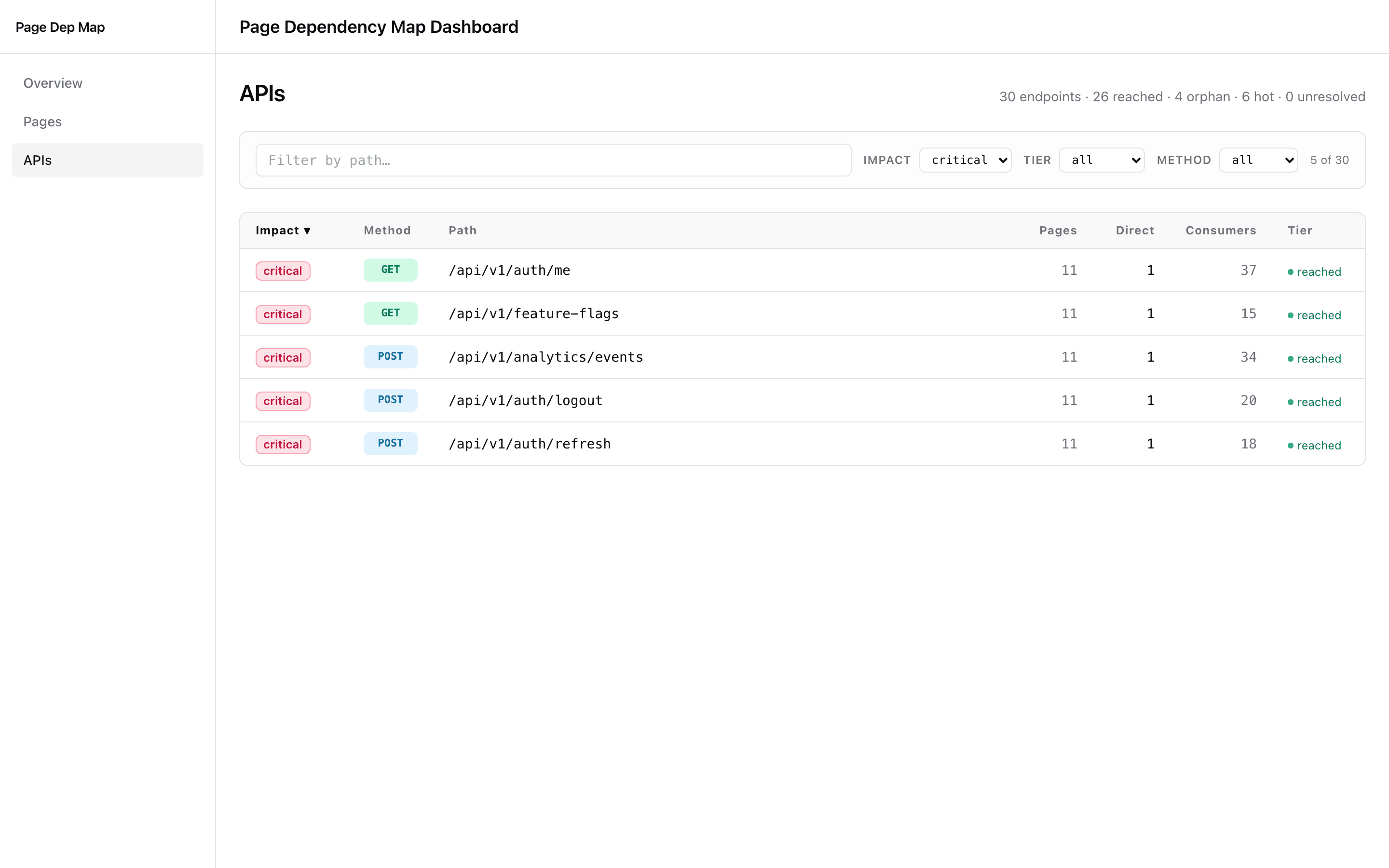Image resolution: width=1389 pixels, height=868 pixels.
Task: Click the POST badge on analytics/events row
Action: [x=390, y=356]
